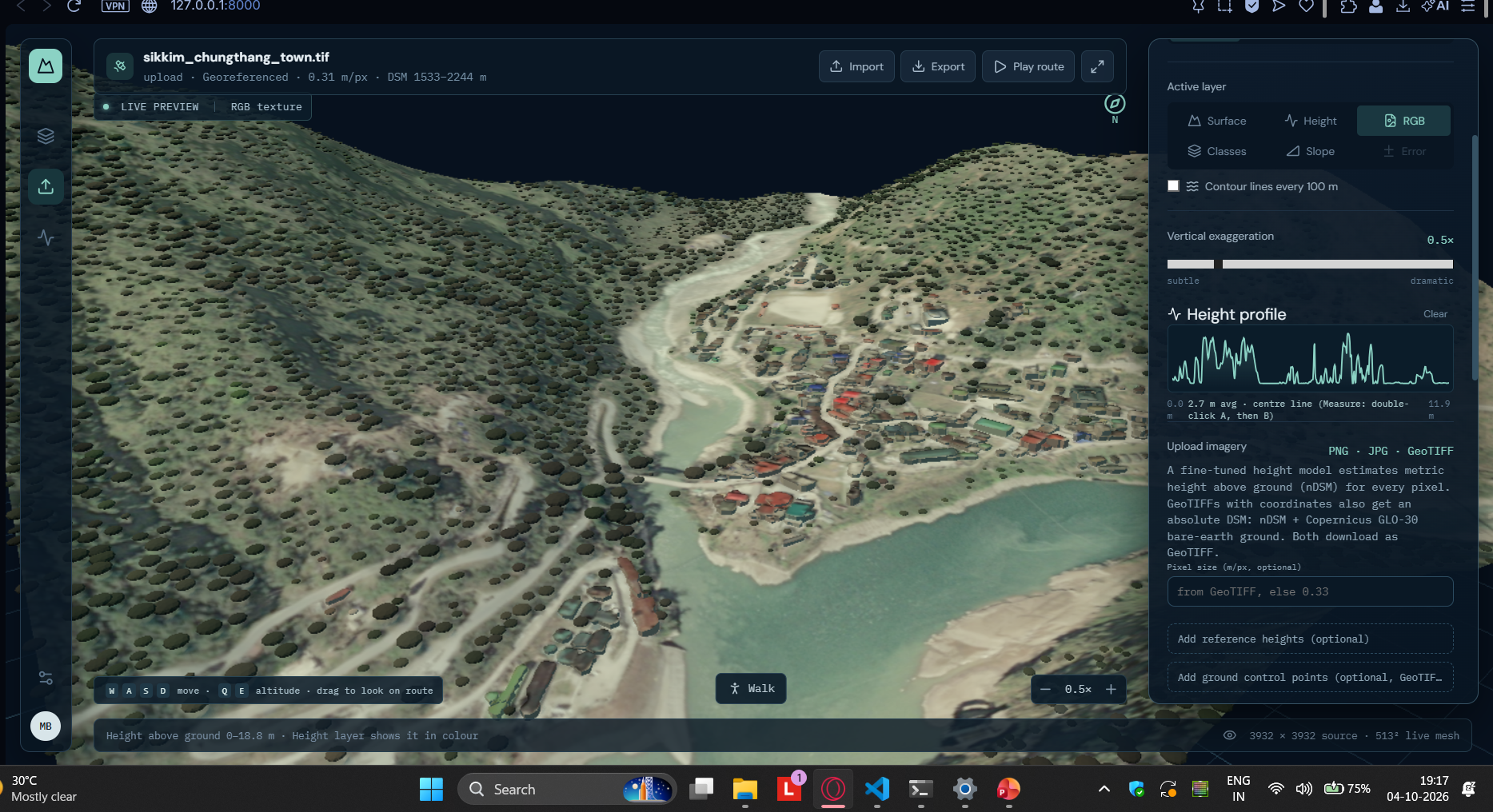
Task: Select the Slope active layer
Action: [1311, 151]
